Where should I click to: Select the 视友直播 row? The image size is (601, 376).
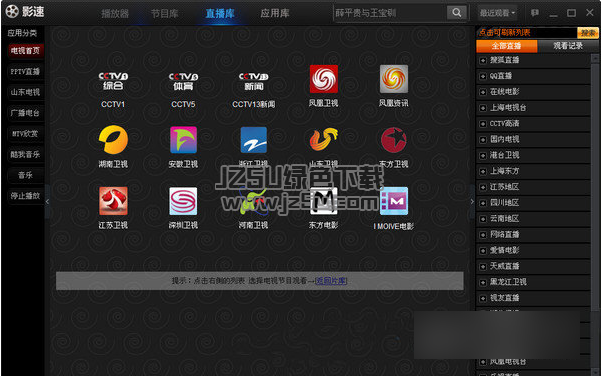point(533,298)
